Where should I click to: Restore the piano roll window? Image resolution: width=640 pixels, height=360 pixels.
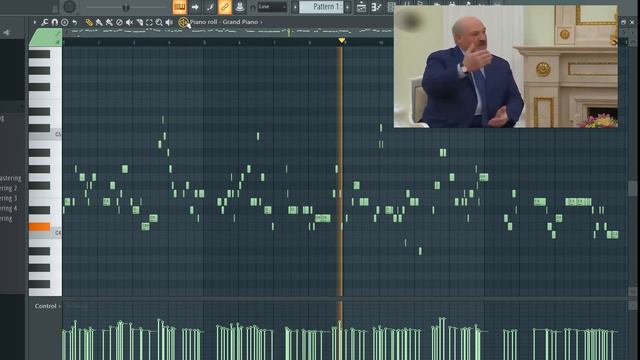623,22
